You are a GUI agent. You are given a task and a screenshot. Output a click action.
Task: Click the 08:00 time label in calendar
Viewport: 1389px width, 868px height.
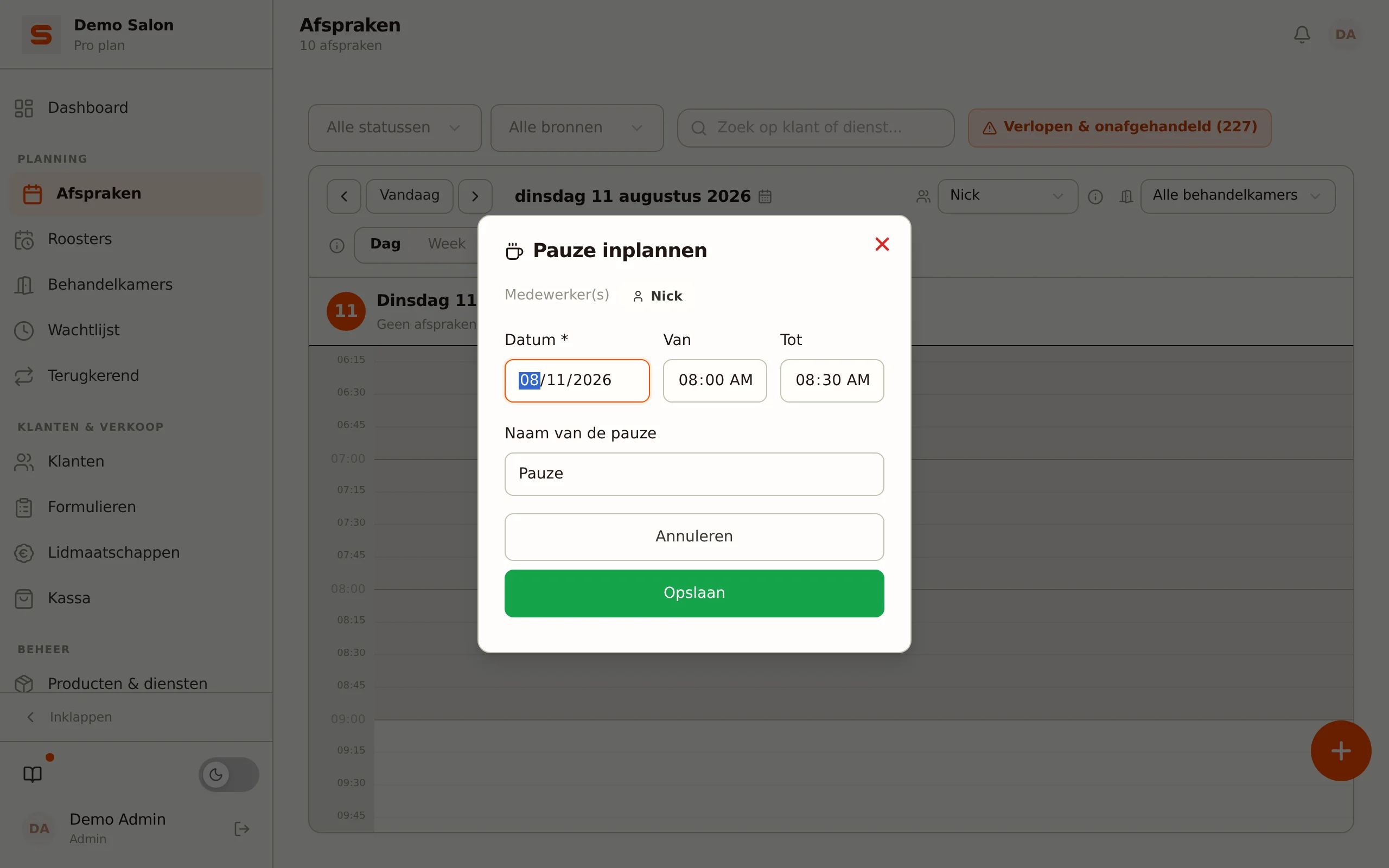(x=348, y=589)
